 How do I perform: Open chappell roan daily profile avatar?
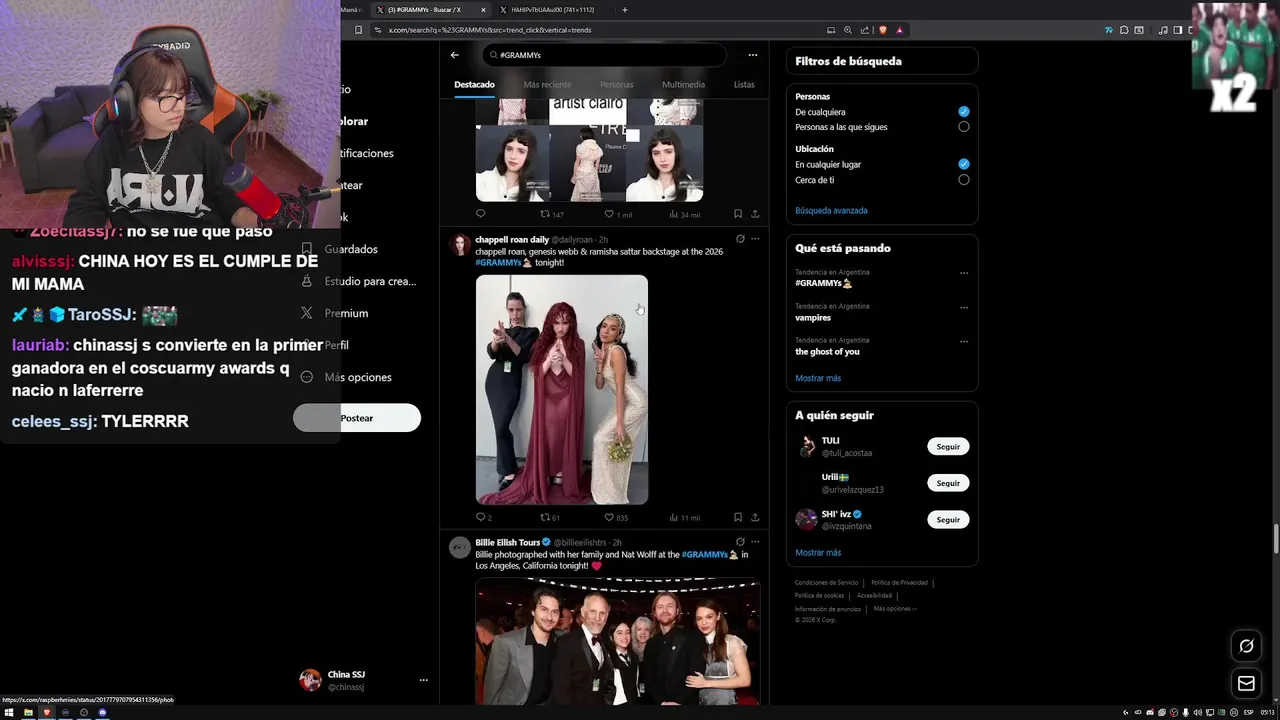(x=460, y=245)
